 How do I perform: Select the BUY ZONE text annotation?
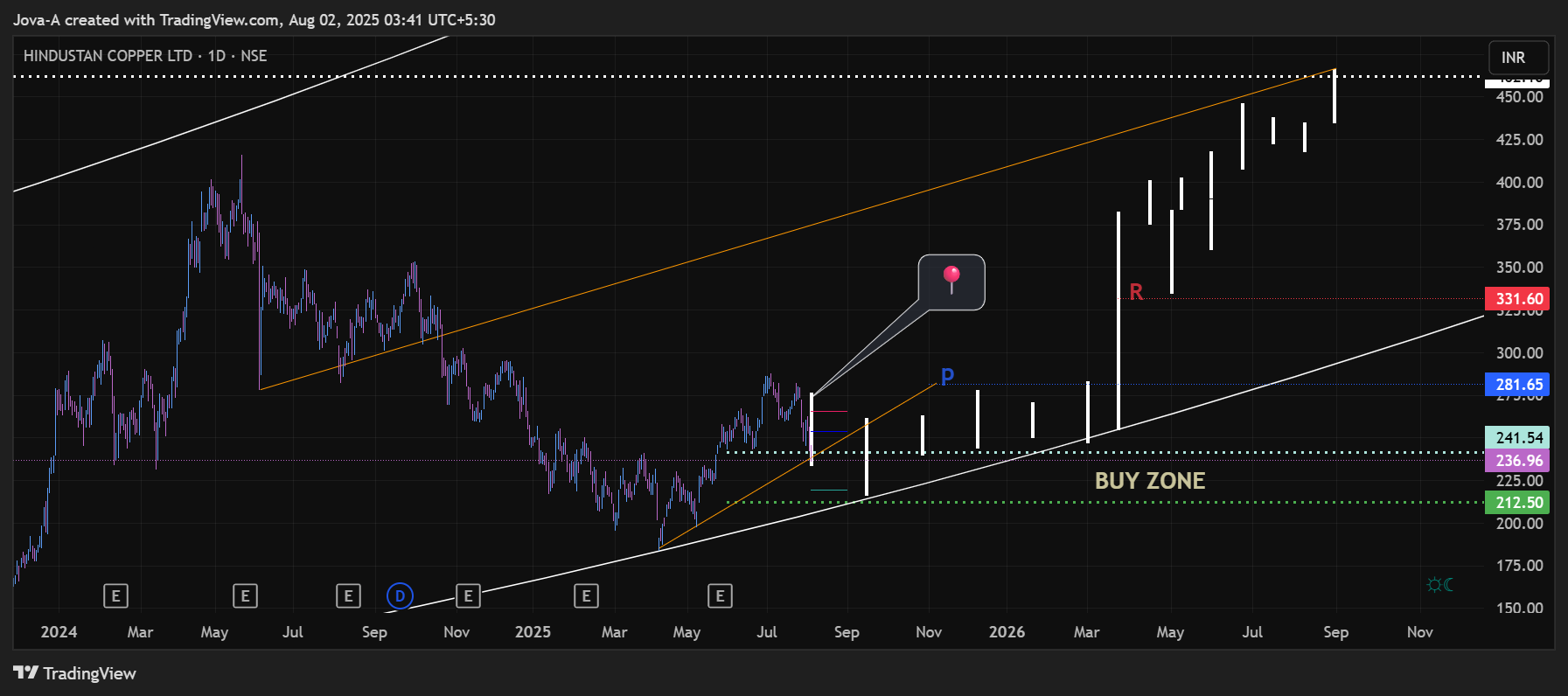click(x=1150, y=481)
